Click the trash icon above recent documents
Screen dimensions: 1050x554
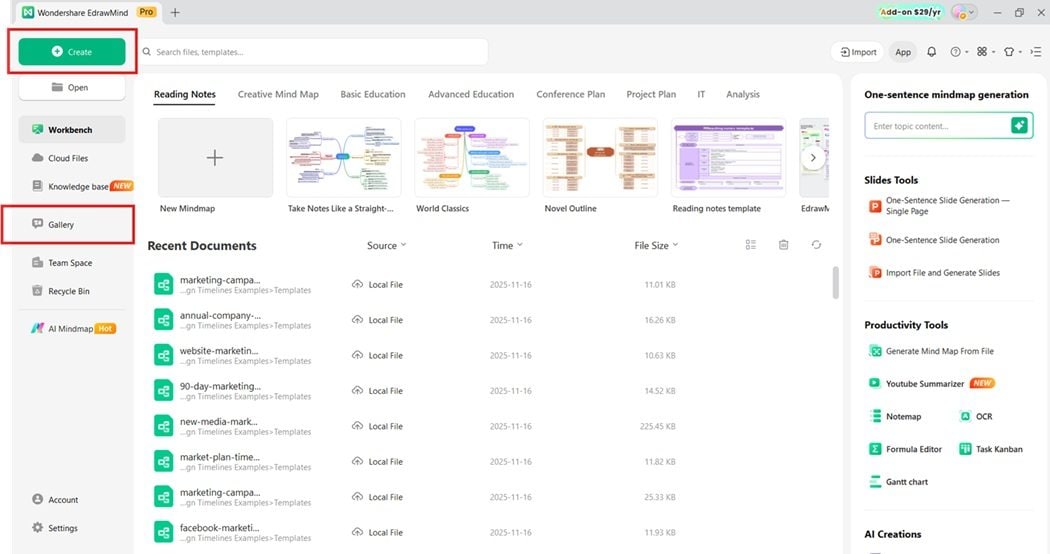click(783, 245)
